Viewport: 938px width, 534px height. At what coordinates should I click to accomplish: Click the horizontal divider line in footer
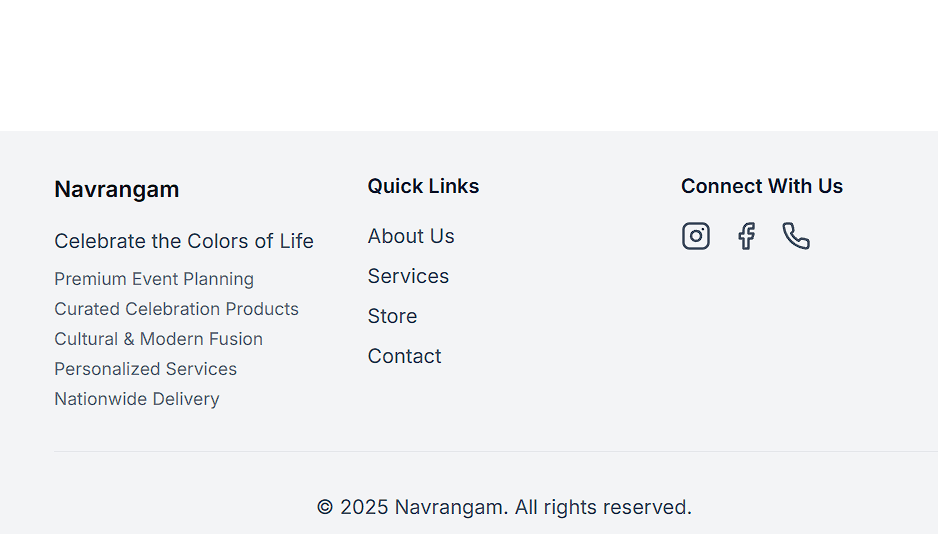[x=496, y=451]
